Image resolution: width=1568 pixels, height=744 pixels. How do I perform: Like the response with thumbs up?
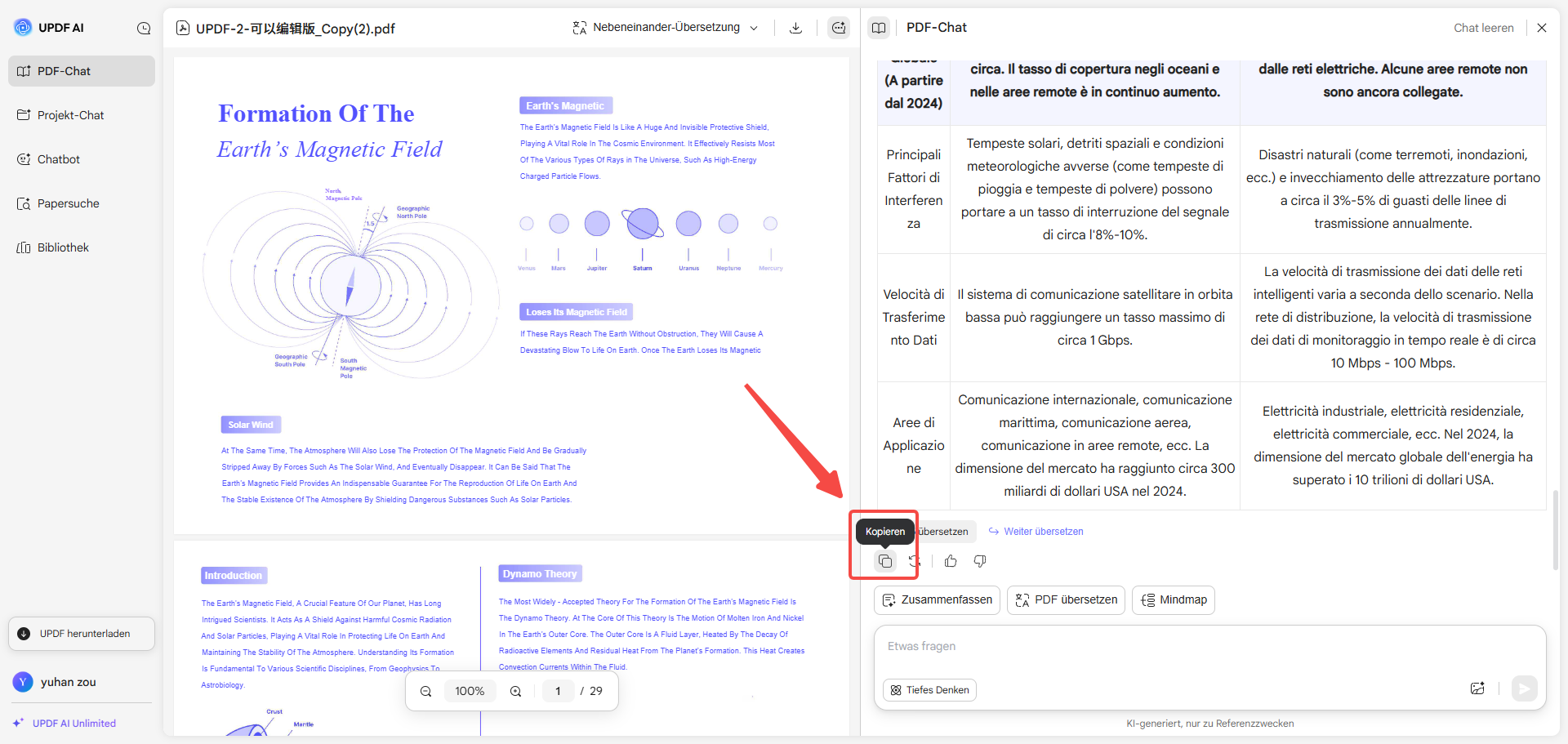tap(951, 561)
